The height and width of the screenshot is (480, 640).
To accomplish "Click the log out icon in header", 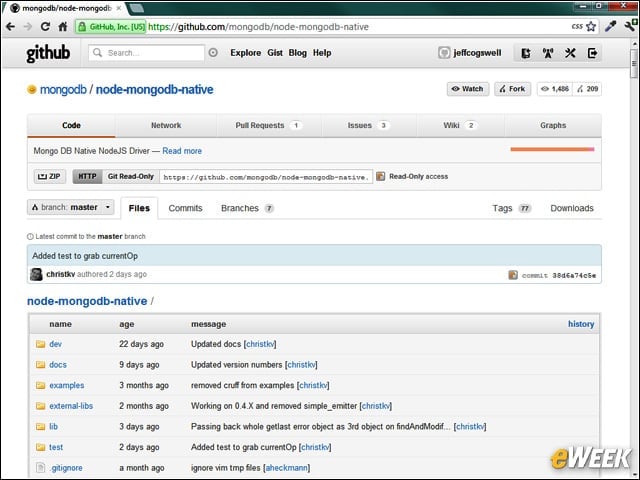I will pos(592,53).
